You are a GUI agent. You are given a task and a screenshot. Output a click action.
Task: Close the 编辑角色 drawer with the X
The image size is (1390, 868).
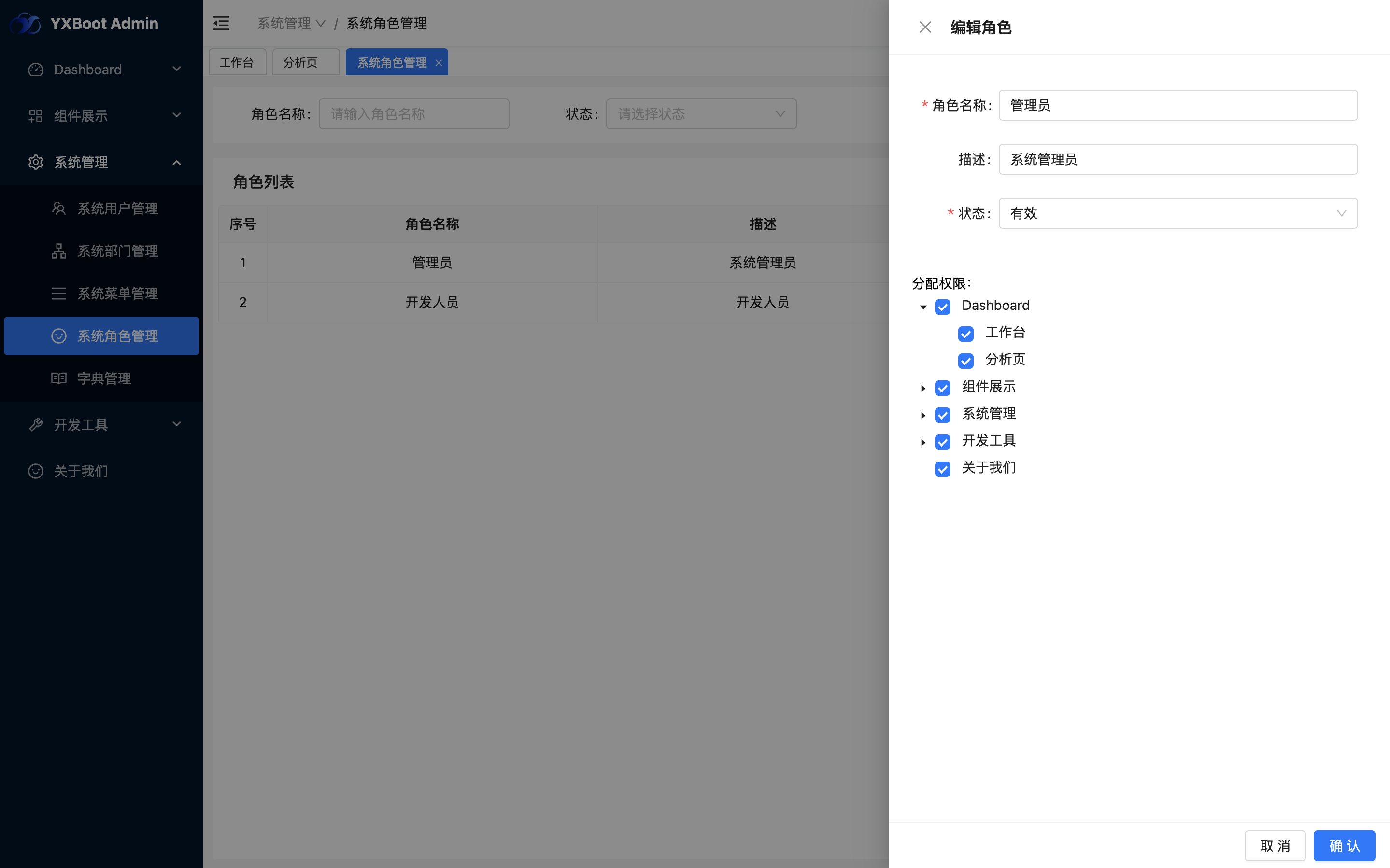click(x=925, y=27)
